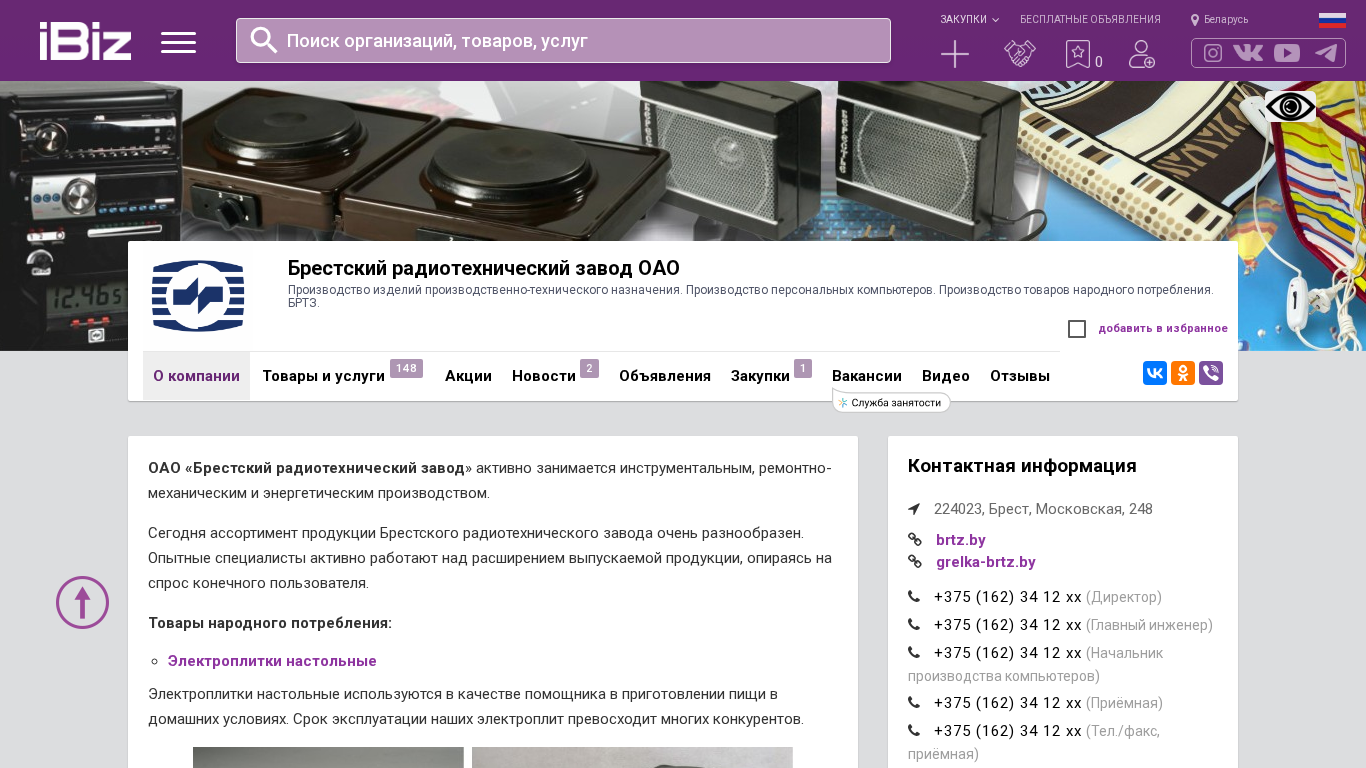Reveal the 'Начальник производства компьютеров' phone number
The height and width of the screenshot is (768, 1366).
point(1008,653)
